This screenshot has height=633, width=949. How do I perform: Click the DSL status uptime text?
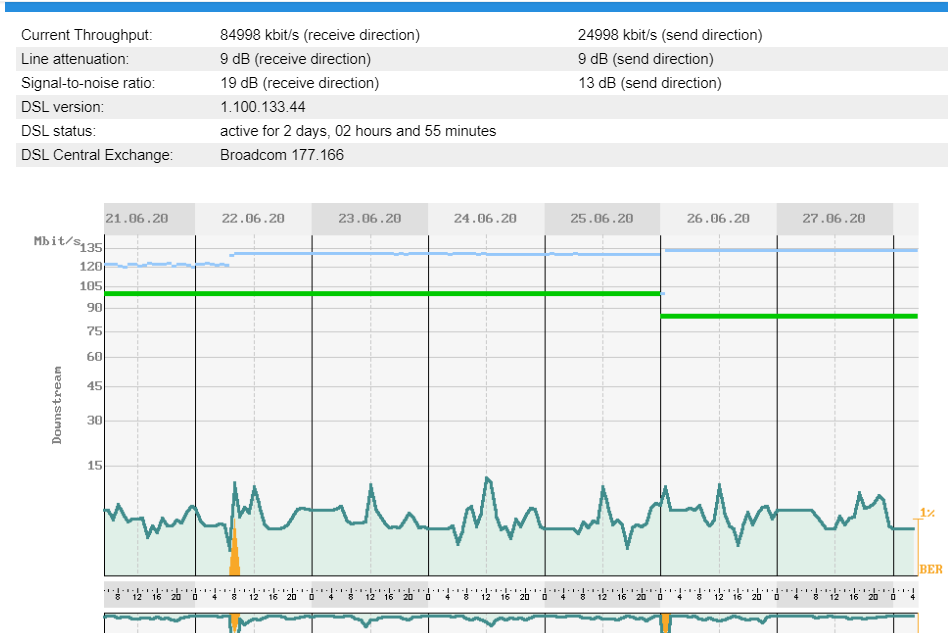click(357, 131)
